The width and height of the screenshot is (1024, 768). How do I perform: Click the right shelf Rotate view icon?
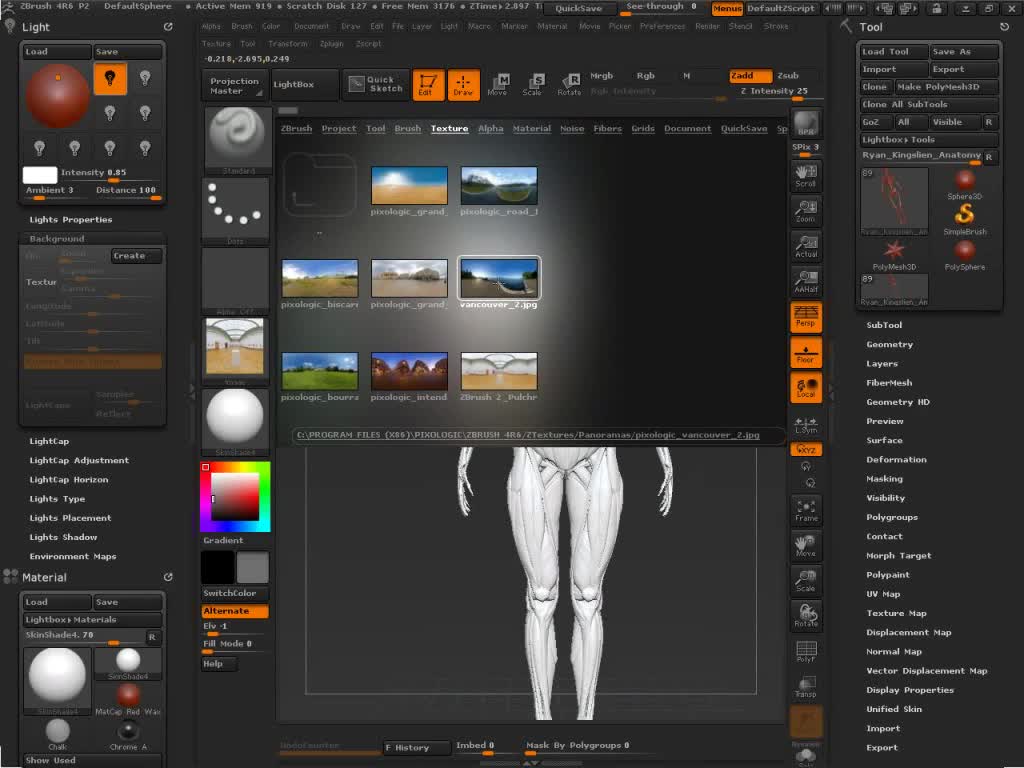point(806,616)
